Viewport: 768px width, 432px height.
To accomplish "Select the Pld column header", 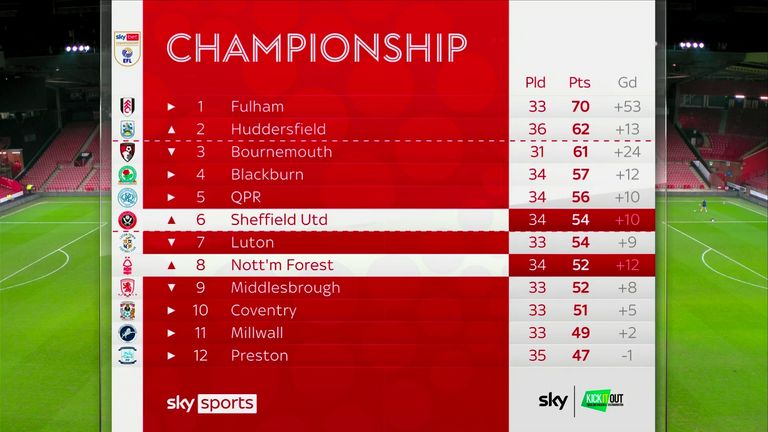I will coord(535,82).
